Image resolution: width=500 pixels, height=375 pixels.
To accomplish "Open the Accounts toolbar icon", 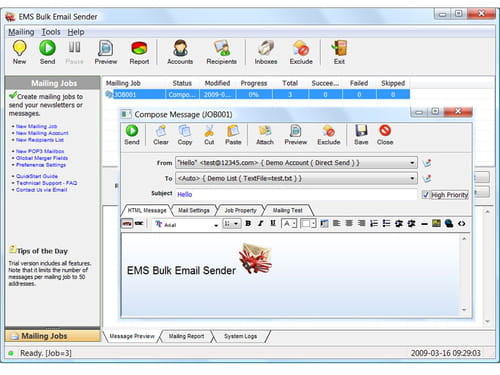I will click(x=180, y=52).
